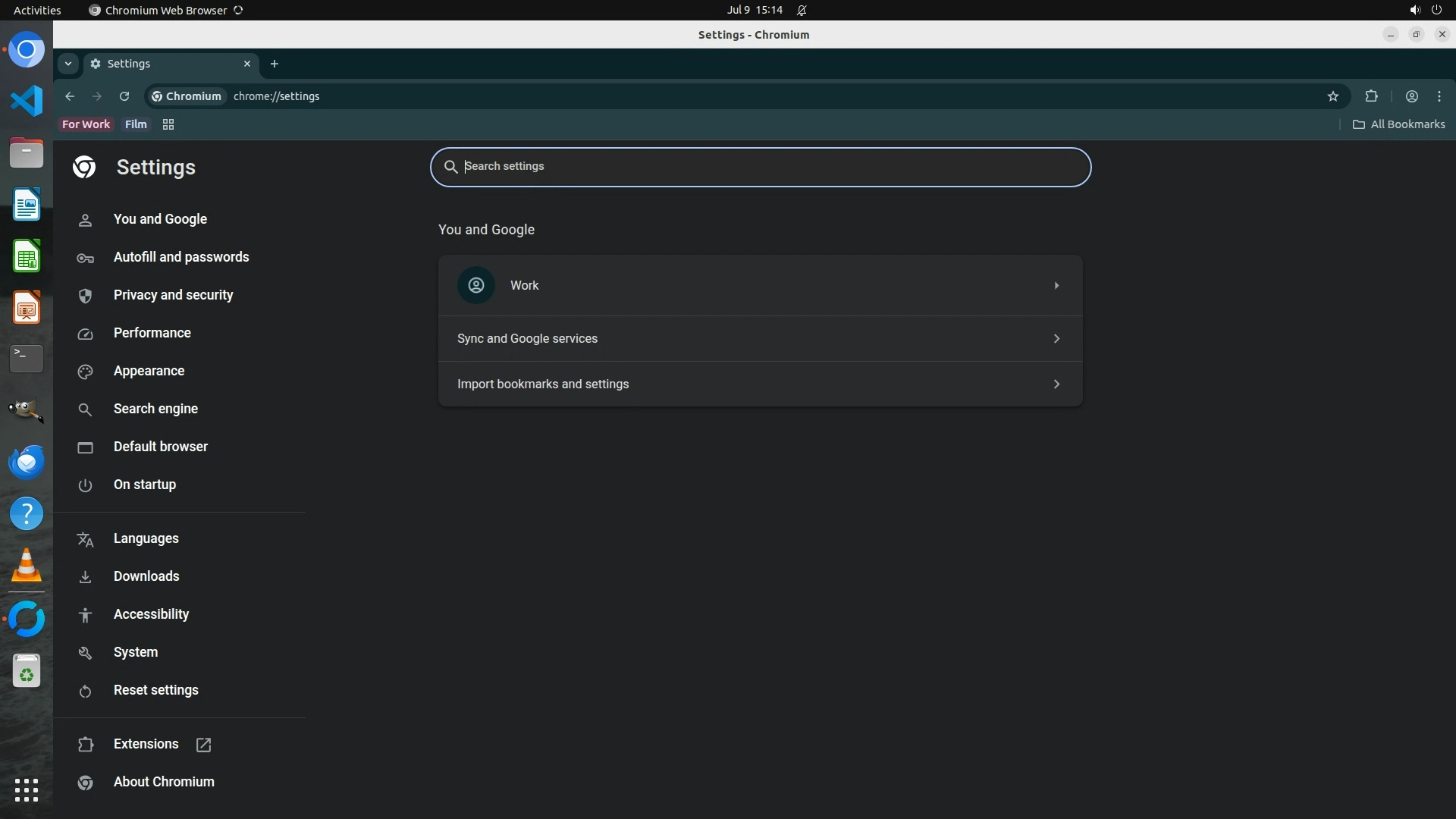Open Import bookmarks and settings row

(x=760, y=384)
